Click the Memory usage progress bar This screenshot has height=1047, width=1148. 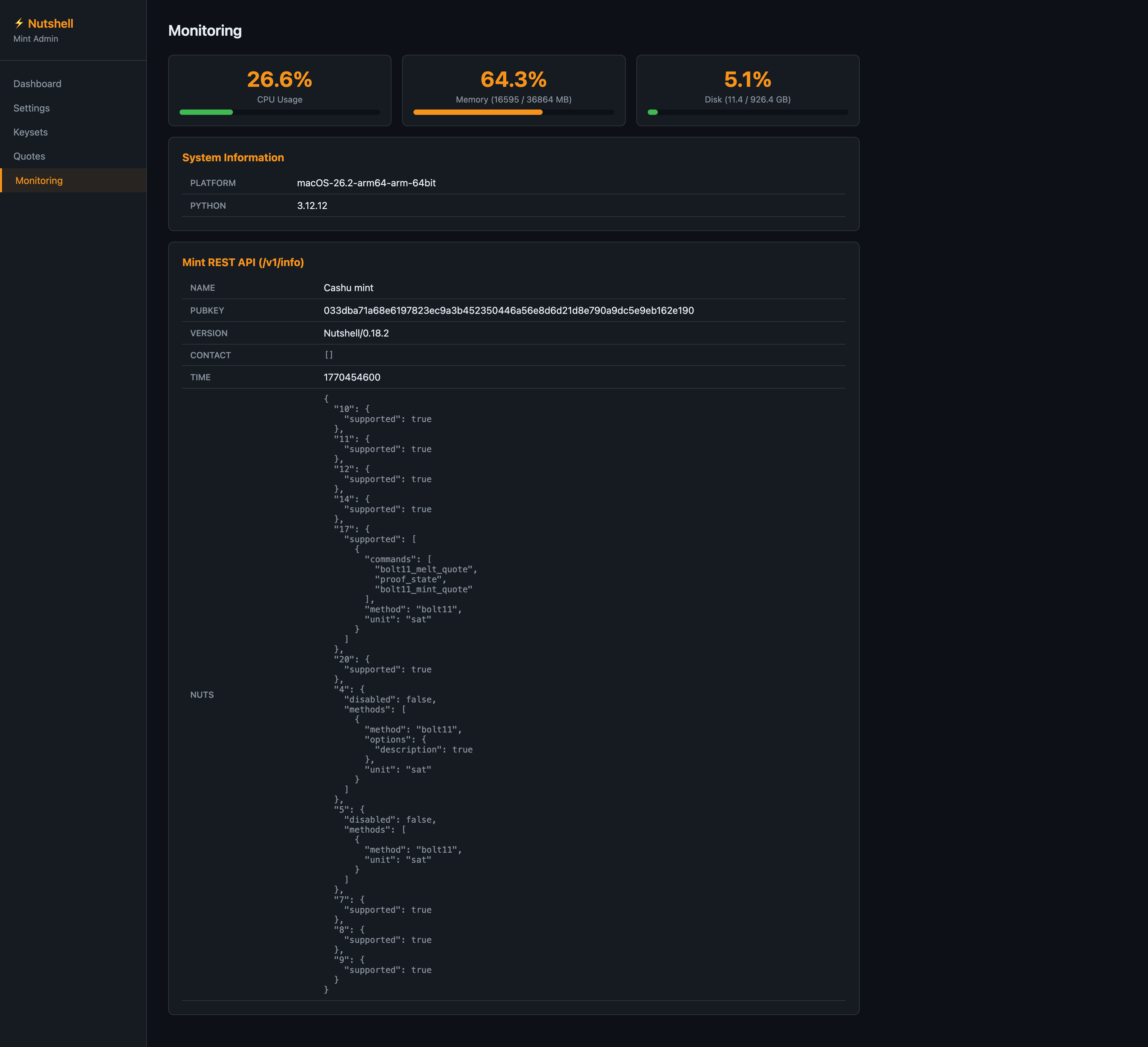(513, 112)
